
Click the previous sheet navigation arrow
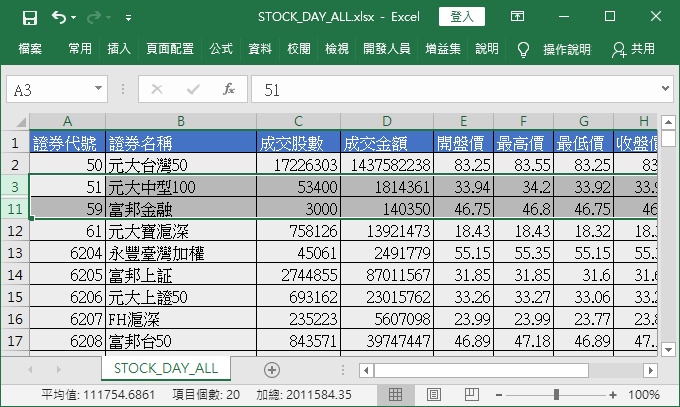pyautogui.click(x=30, y=370)
